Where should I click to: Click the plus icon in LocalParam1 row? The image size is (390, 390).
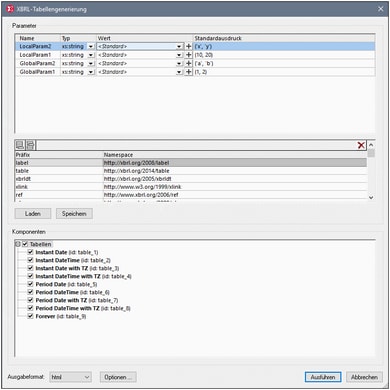[x=188, y=55]
